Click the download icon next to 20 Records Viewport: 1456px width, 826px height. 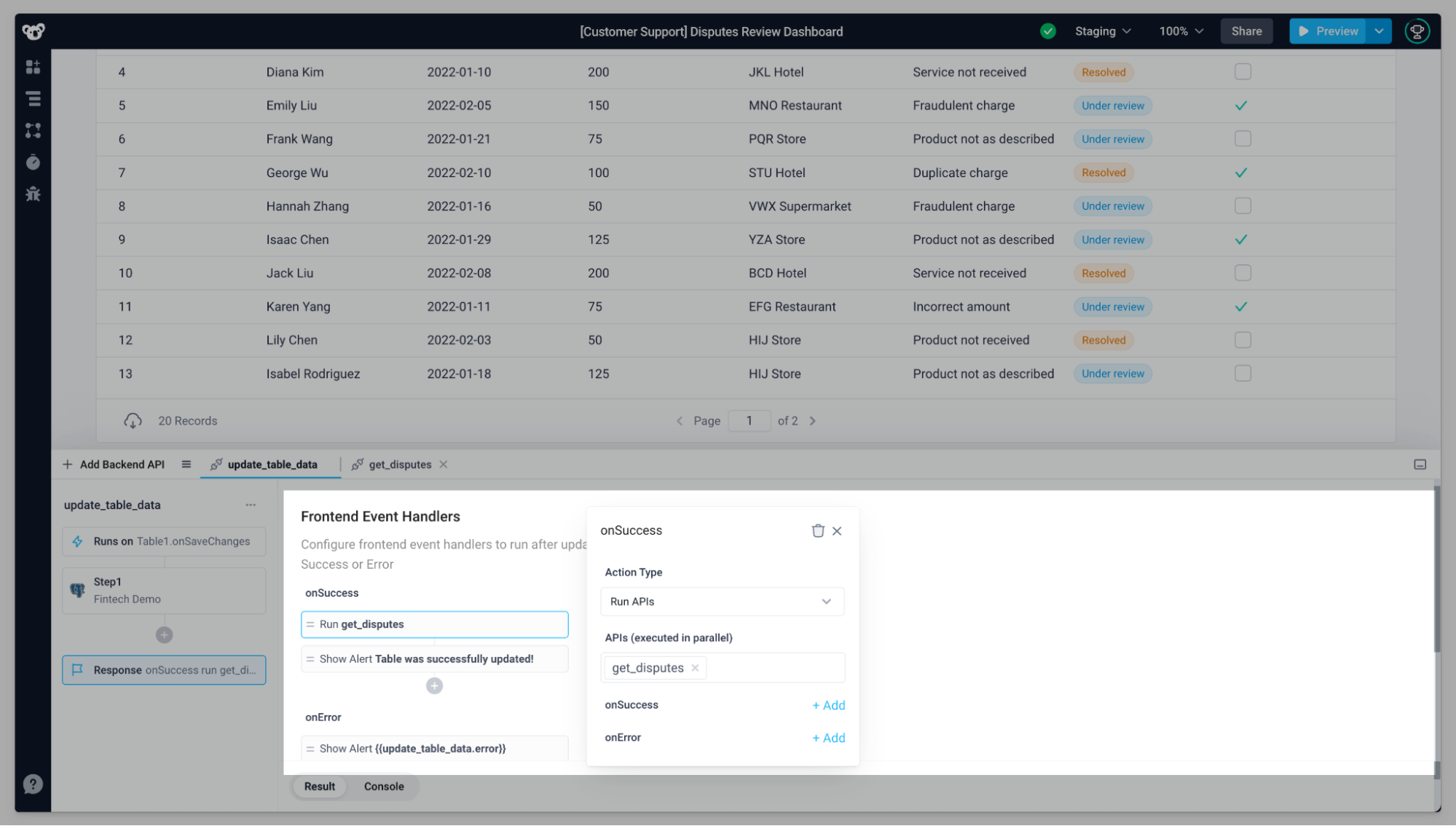coord(133,420)
